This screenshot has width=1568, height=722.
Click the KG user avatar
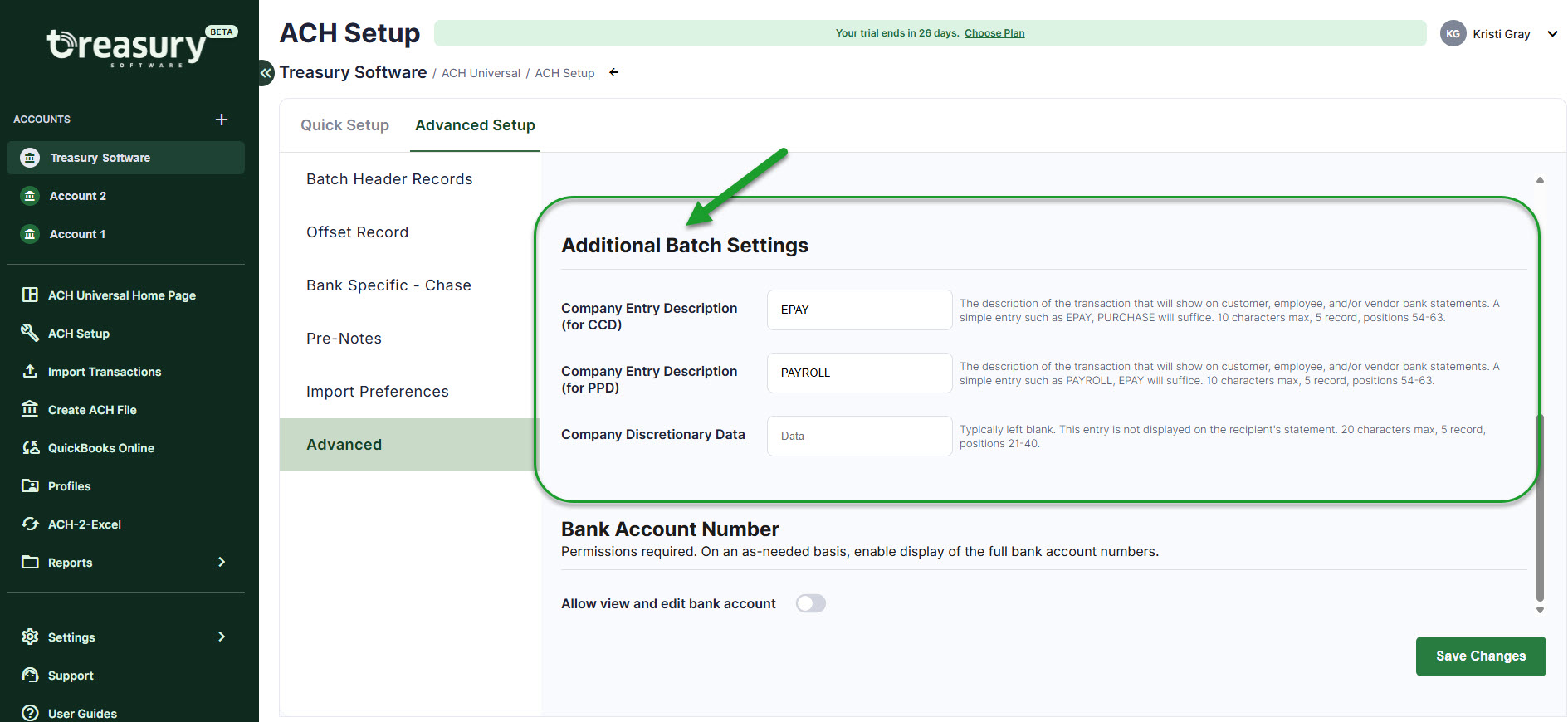[x=1453, y=33]
